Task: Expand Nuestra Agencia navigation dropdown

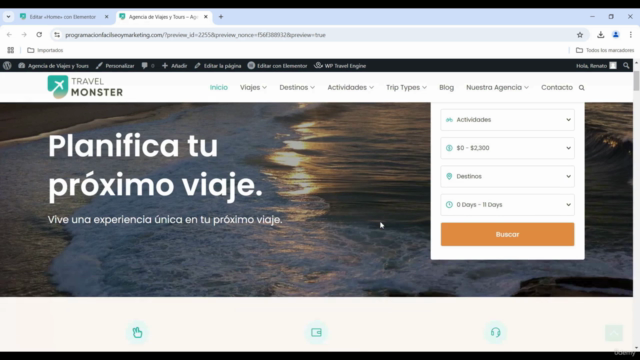Action: pyautogui.click(x=498, y=87)
